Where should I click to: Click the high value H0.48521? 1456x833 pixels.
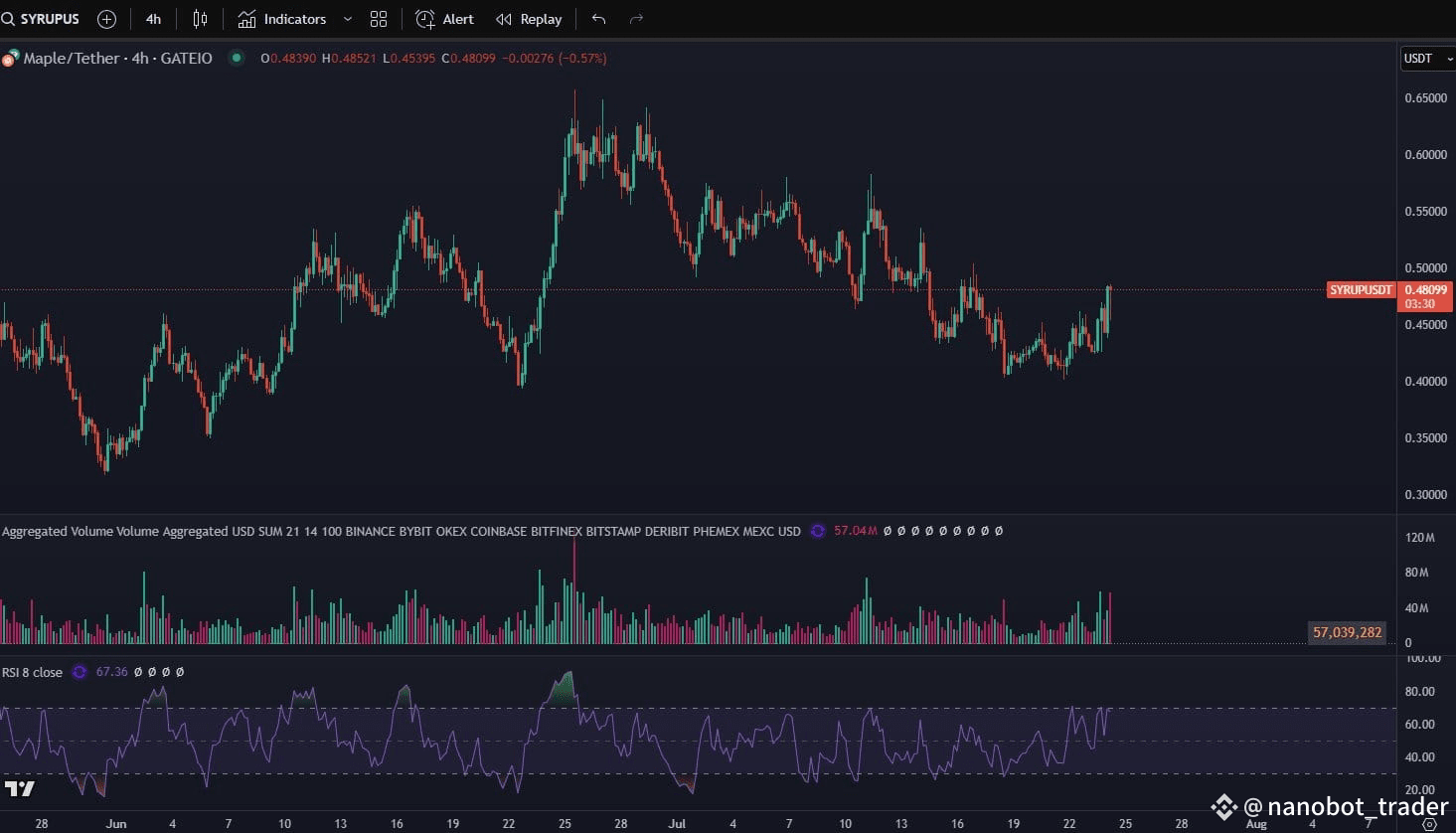pyautogui.click(x=349, y=58)
